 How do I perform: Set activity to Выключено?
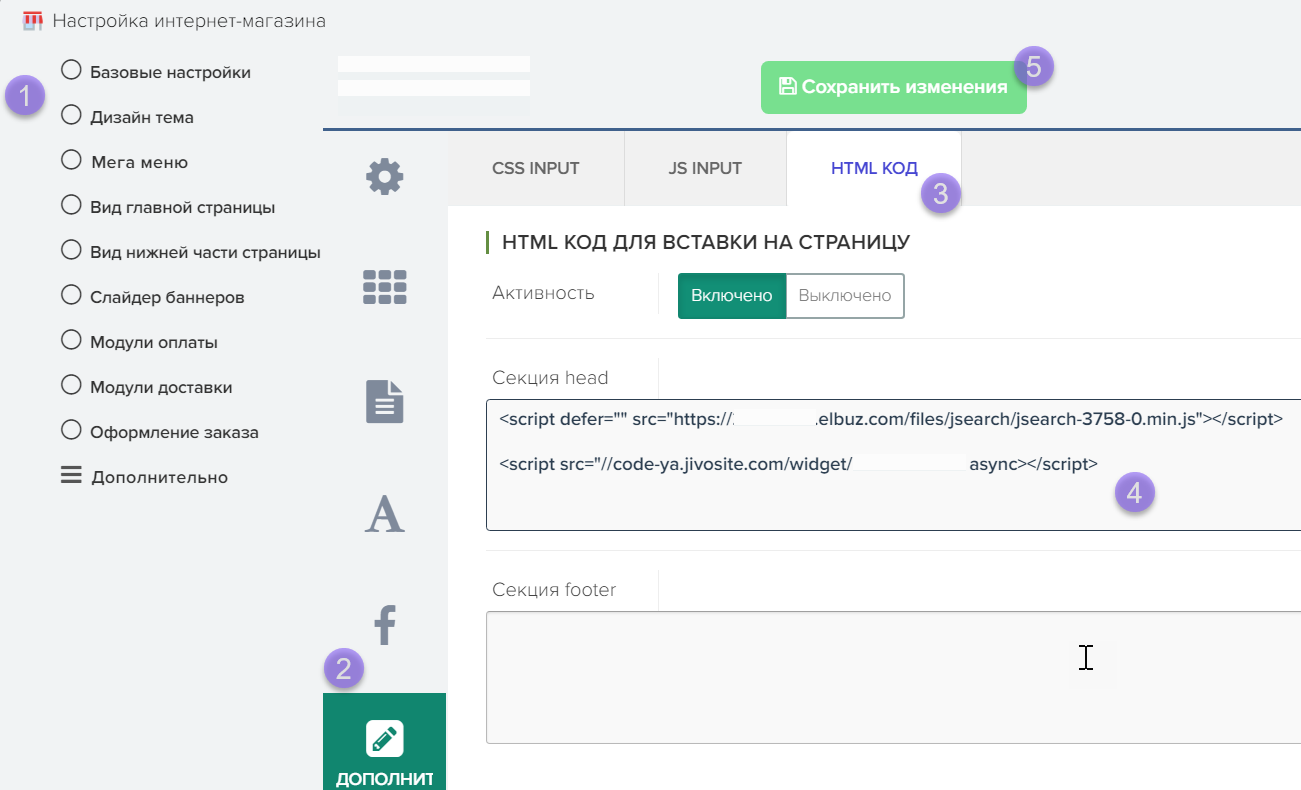coord(845,296)
